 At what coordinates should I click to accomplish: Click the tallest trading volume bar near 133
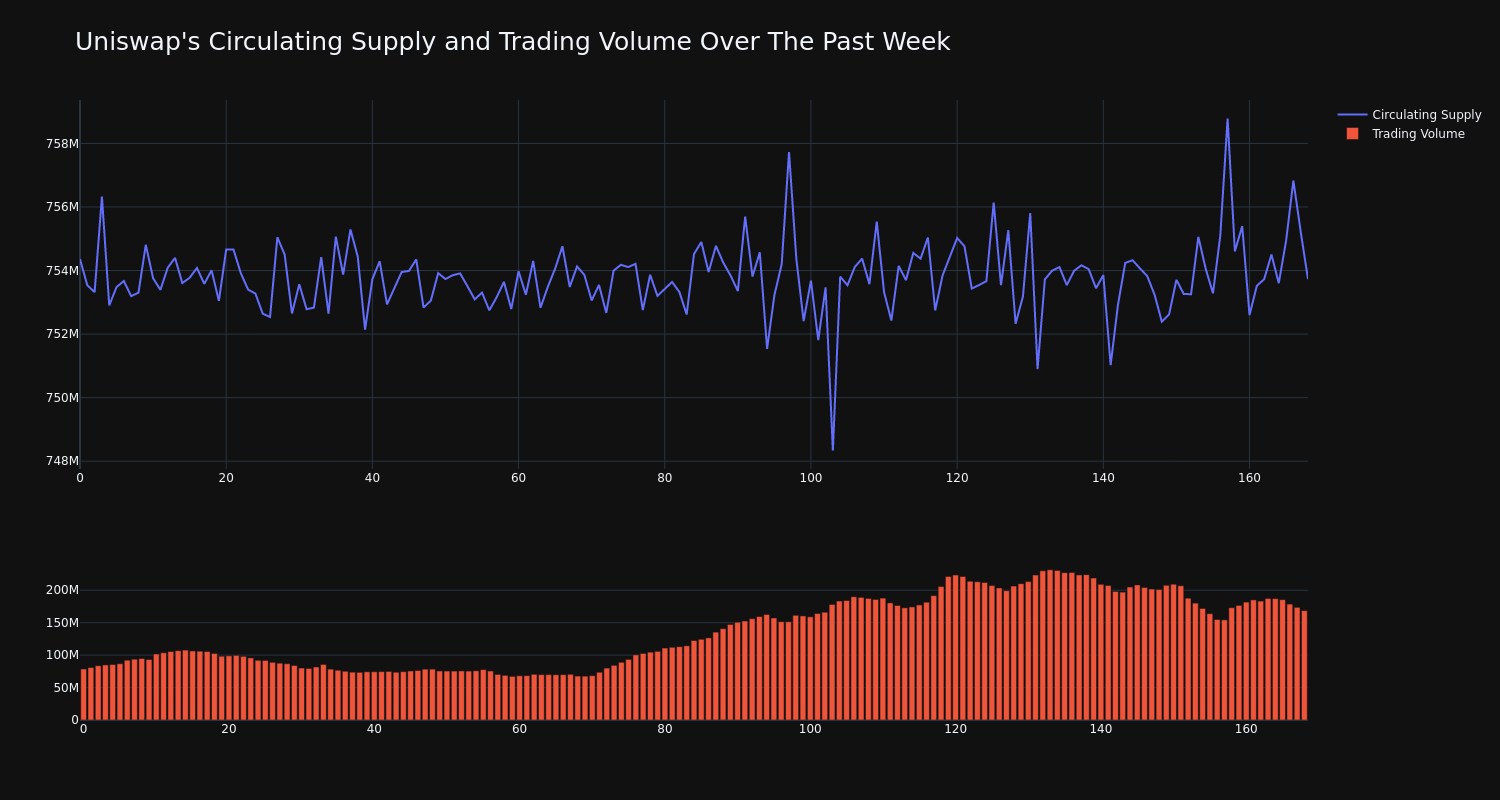1050,645
